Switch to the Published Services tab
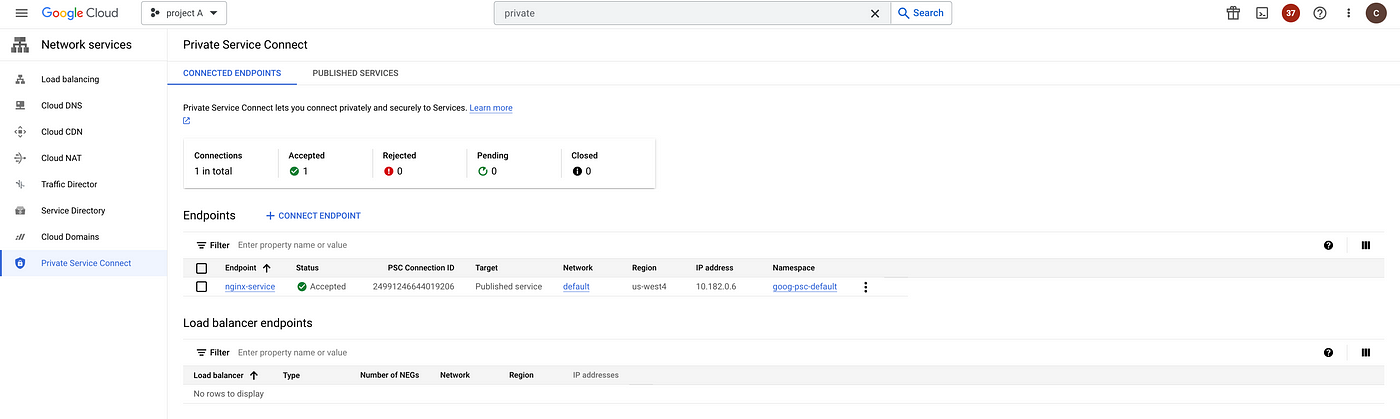The height and width of the screenshot is (419, 1400). tap(355, 73)
